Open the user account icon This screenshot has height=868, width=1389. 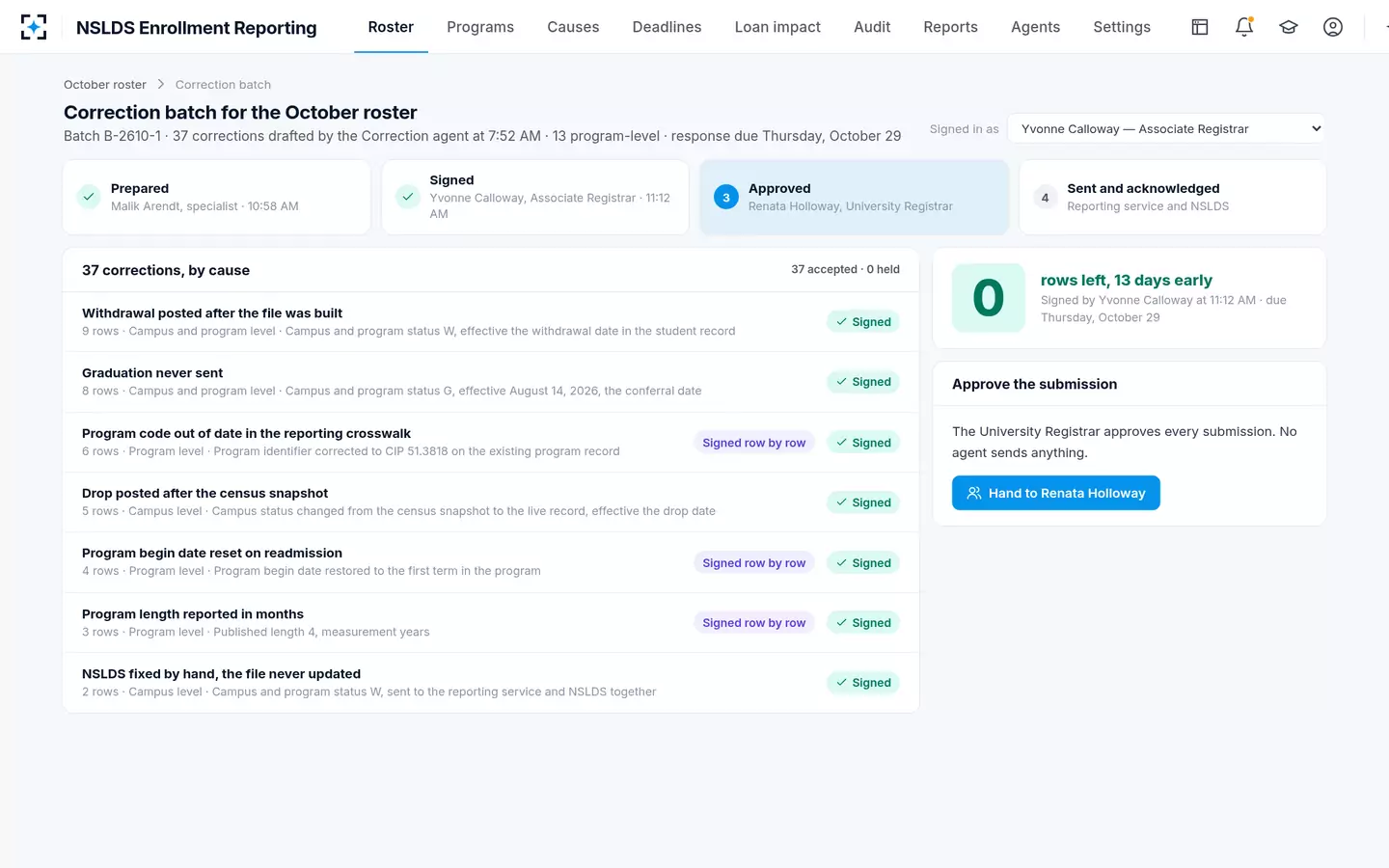1333,27
